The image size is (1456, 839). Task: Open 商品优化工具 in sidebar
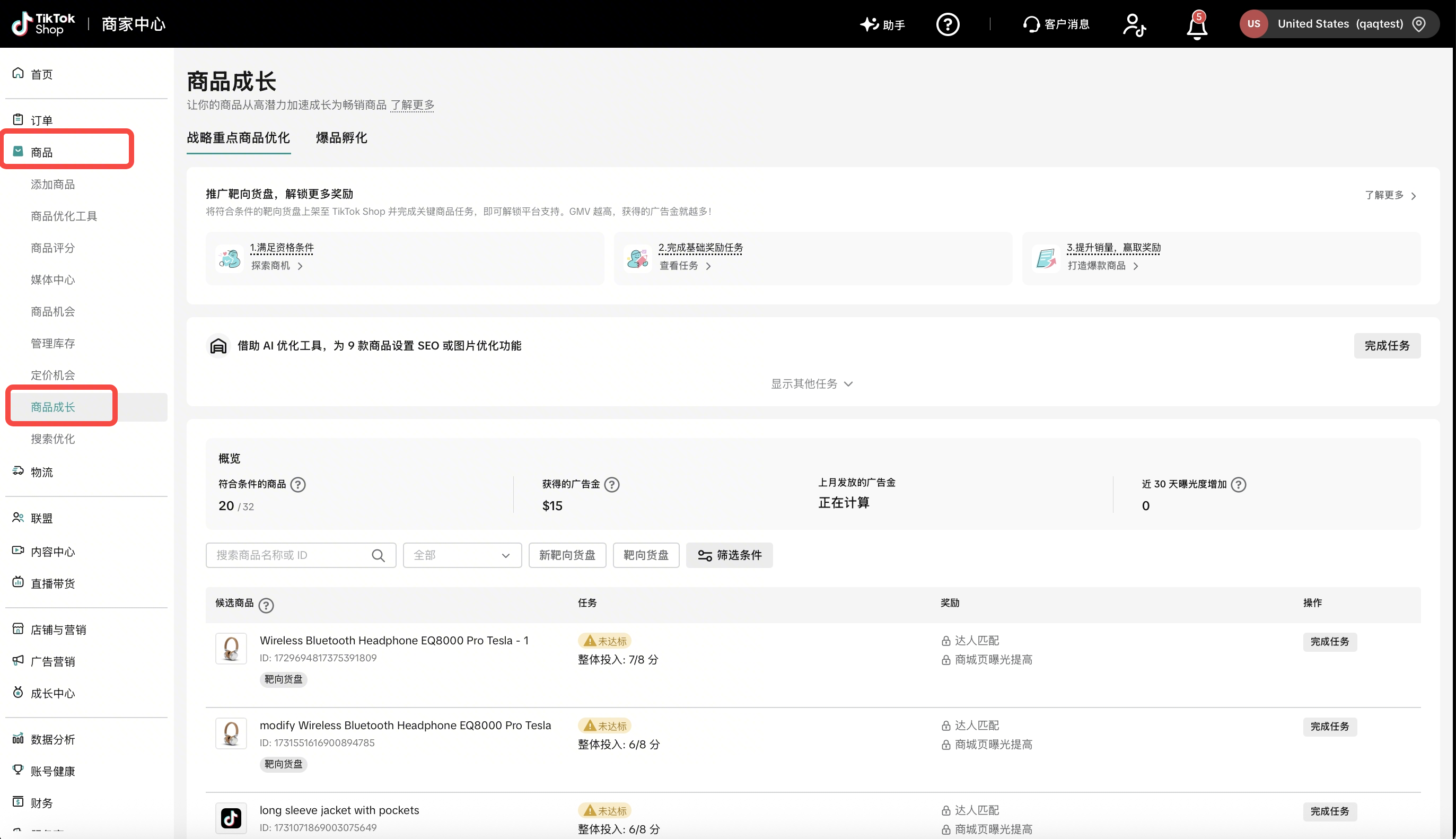coord(64,216)
